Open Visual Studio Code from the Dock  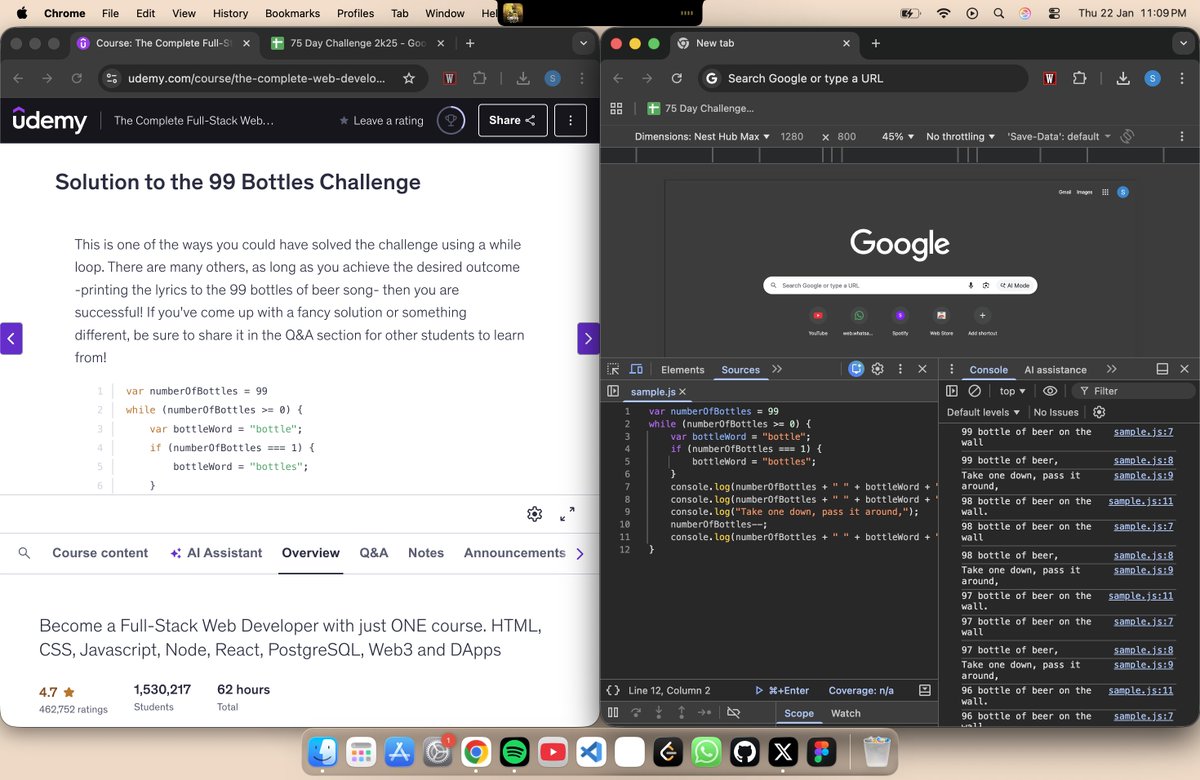point(591,751)
